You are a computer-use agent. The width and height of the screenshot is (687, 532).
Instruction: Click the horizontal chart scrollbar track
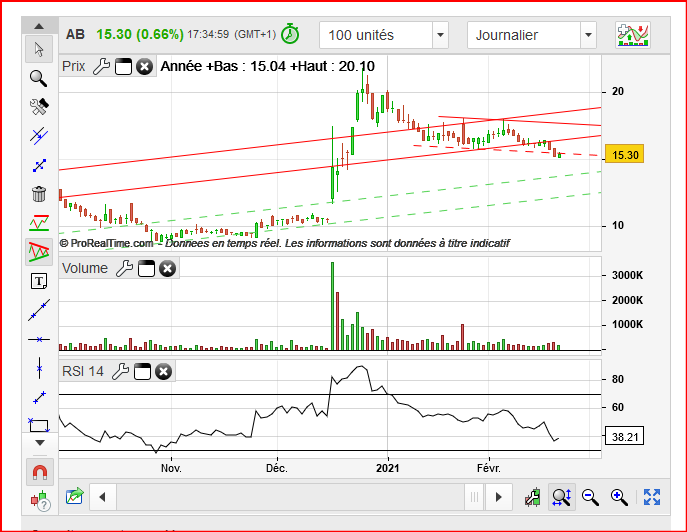tap(290, 496)
